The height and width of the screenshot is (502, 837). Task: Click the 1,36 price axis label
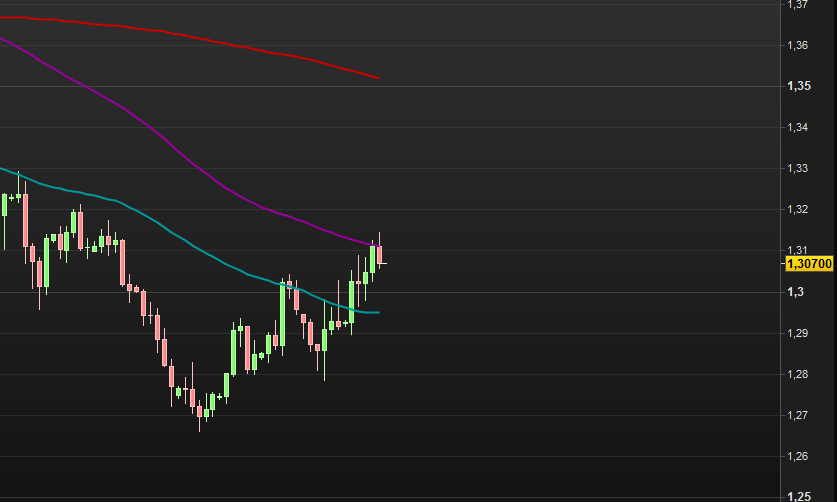click(x=797, y=45)
